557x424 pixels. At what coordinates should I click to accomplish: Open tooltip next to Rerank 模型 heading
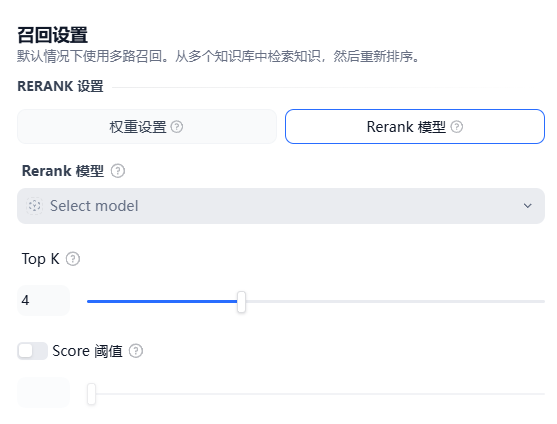(x=118, y=171)
